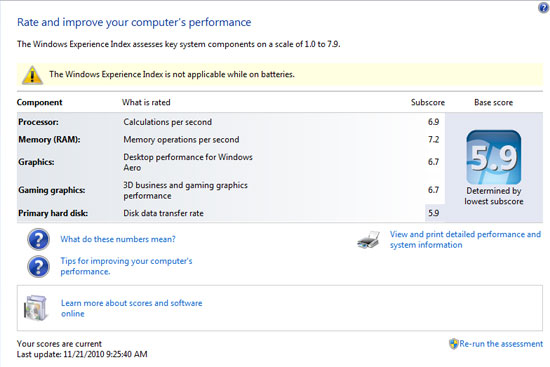
Task: Click 'Memory operations per second' description
Action: pos(181,140)
